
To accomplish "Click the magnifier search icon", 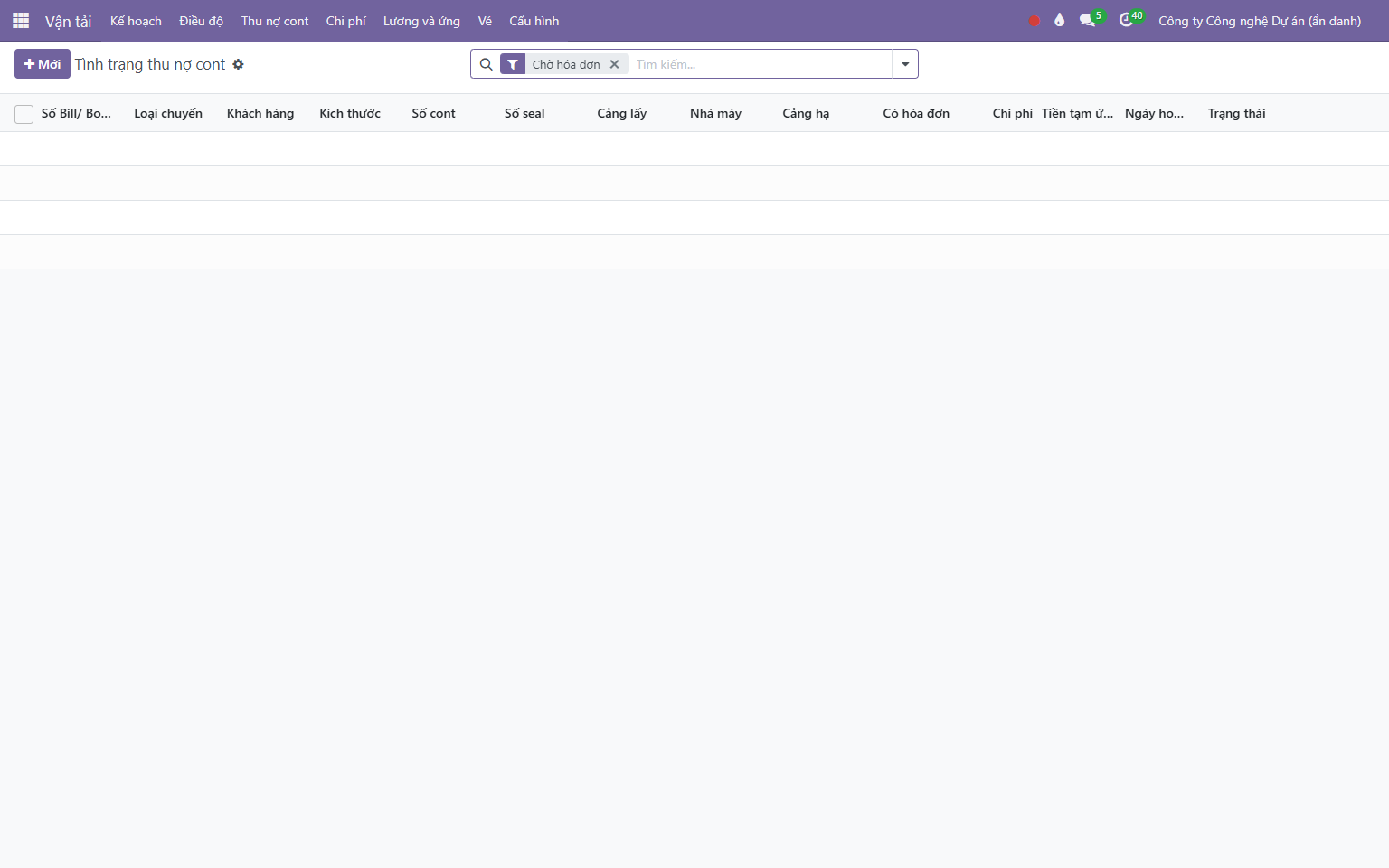I will click(x=486, y=64).
